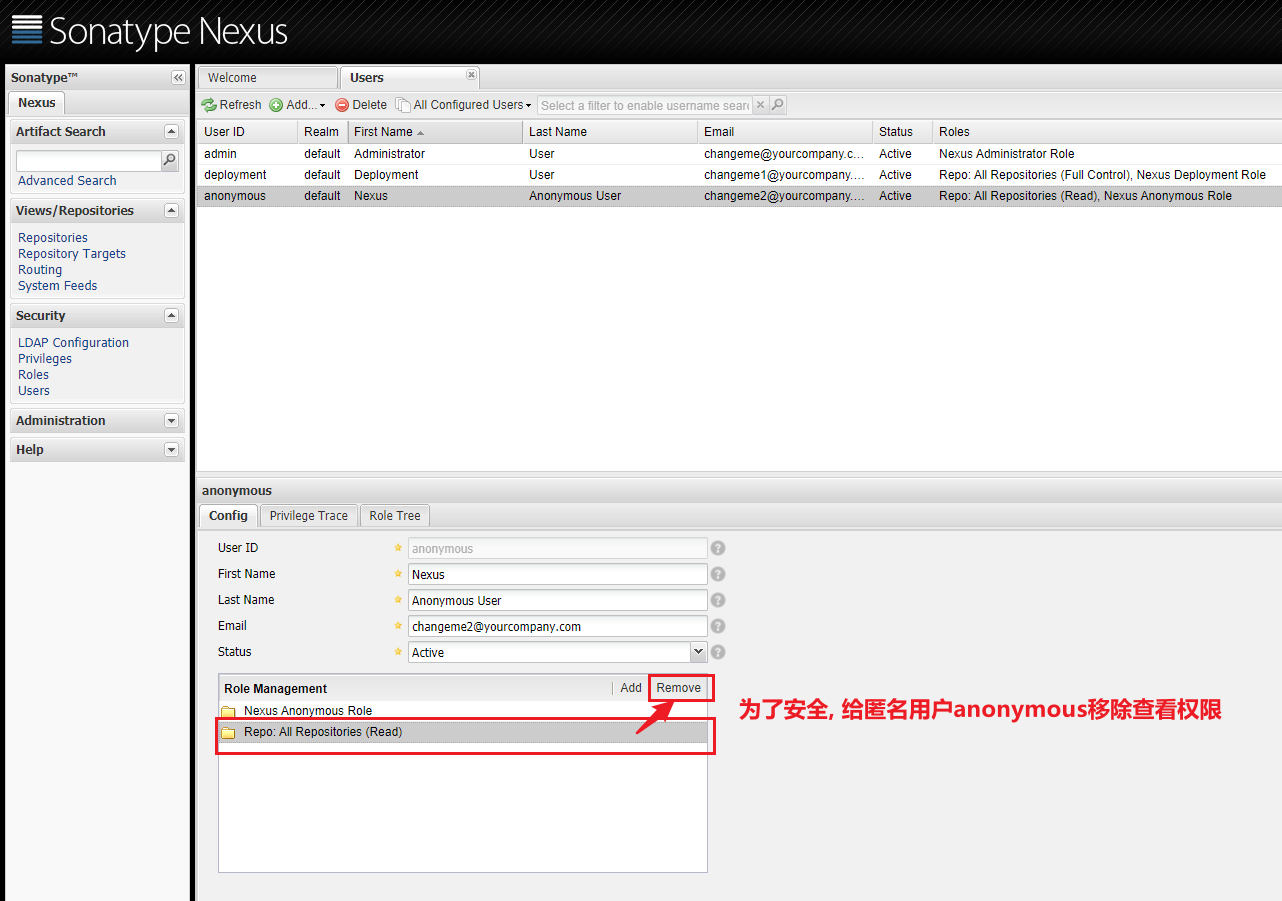Open the Config tab
Screen dimensions: 1282x901
[x=228, y=516]
